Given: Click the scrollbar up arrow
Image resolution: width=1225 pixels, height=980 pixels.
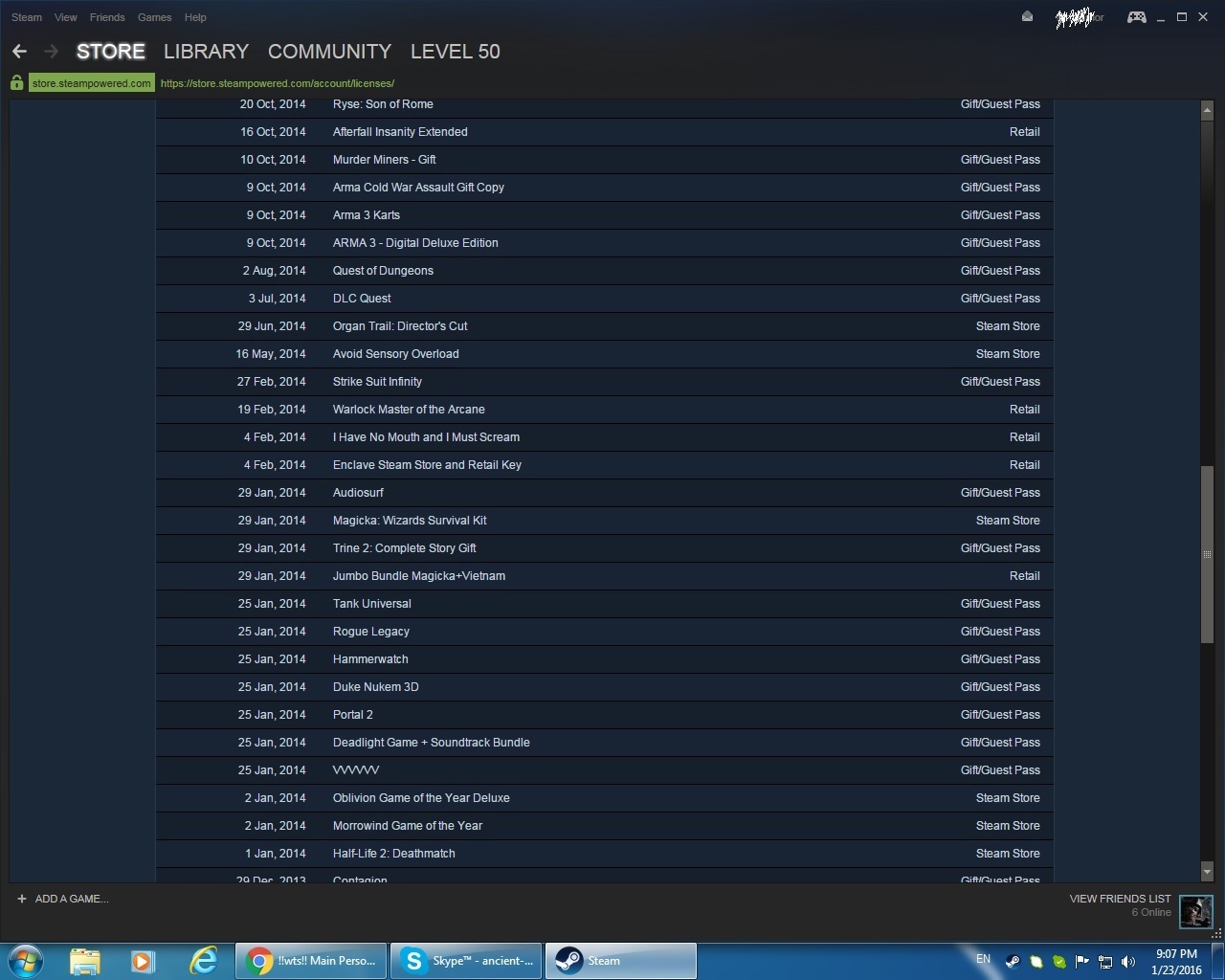Looking at the screenshot, I should point(1207,111).
